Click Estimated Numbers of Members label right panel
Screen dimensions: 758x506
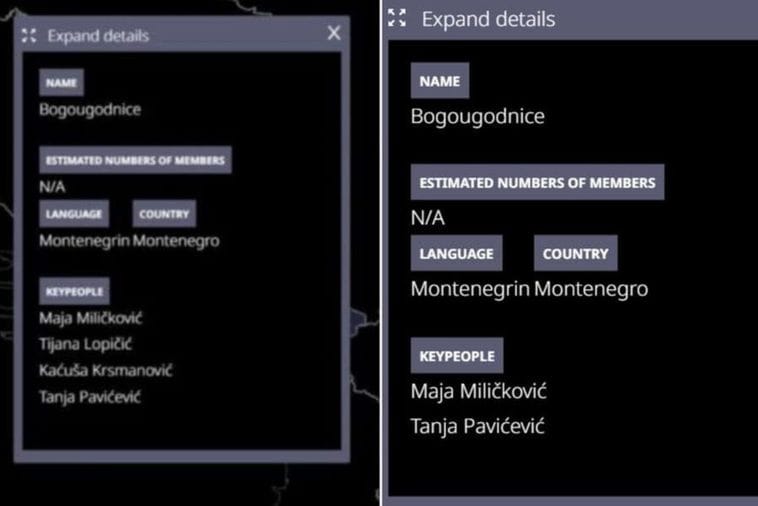click(538, 182)
